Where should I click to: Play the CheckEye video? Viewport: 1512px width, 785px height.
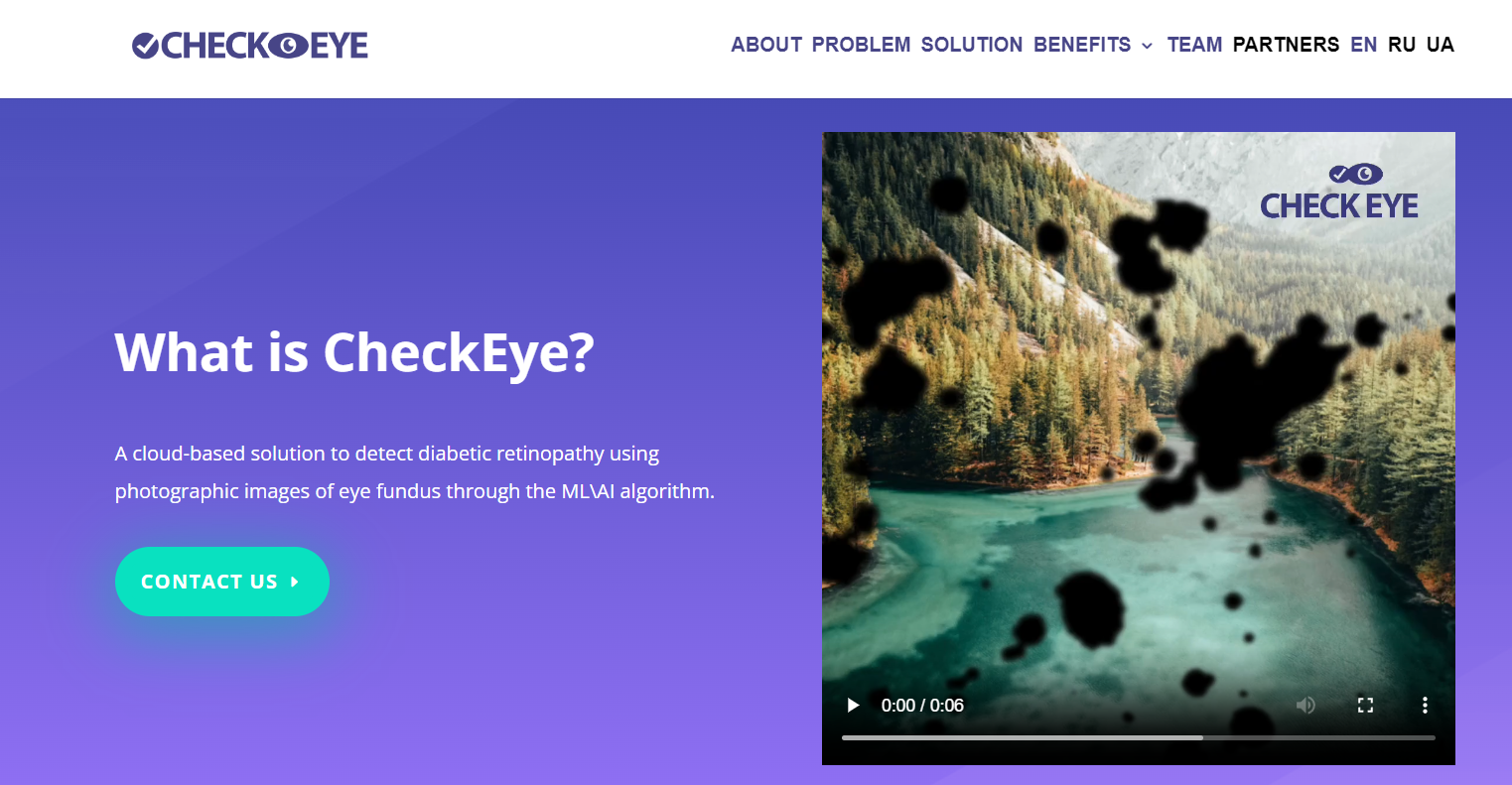[853, 706]
